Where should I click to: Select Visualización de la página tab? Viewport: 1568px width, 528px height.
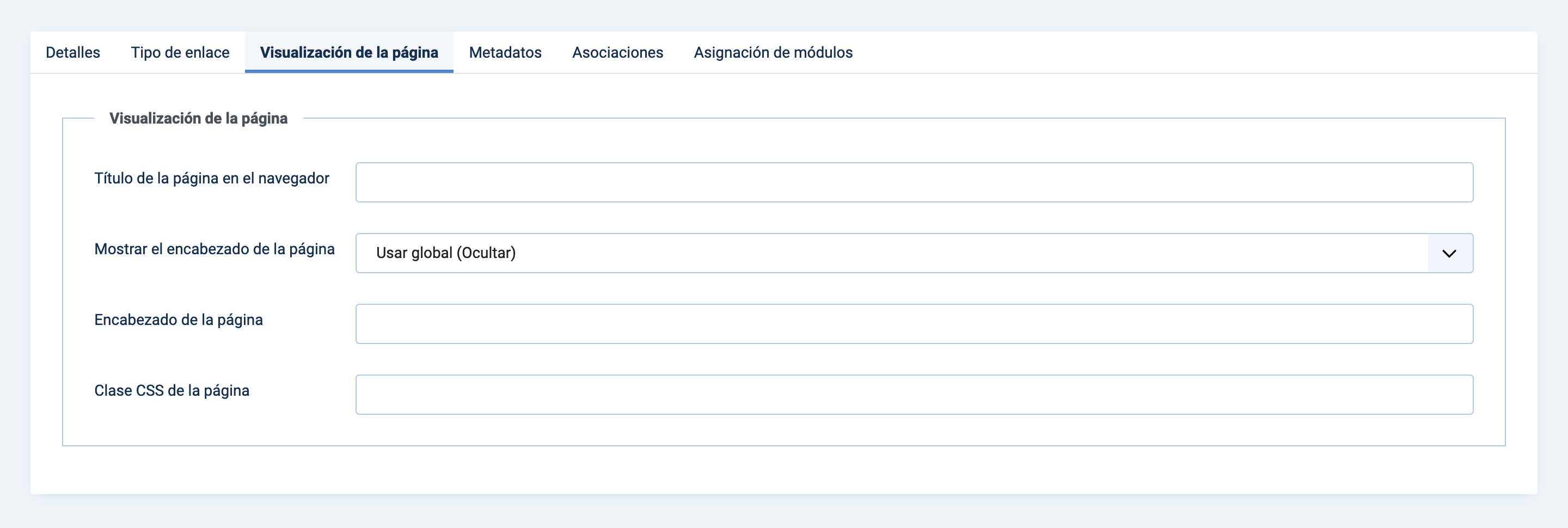click(349, 53)
